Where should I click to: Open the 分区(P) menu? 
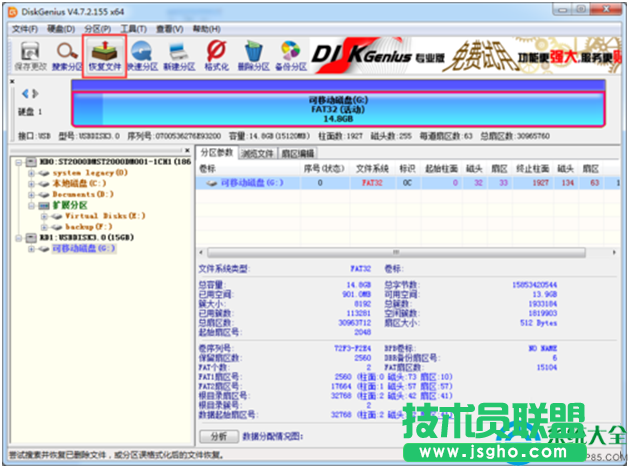pyautogui.click(x=97, y=29)
